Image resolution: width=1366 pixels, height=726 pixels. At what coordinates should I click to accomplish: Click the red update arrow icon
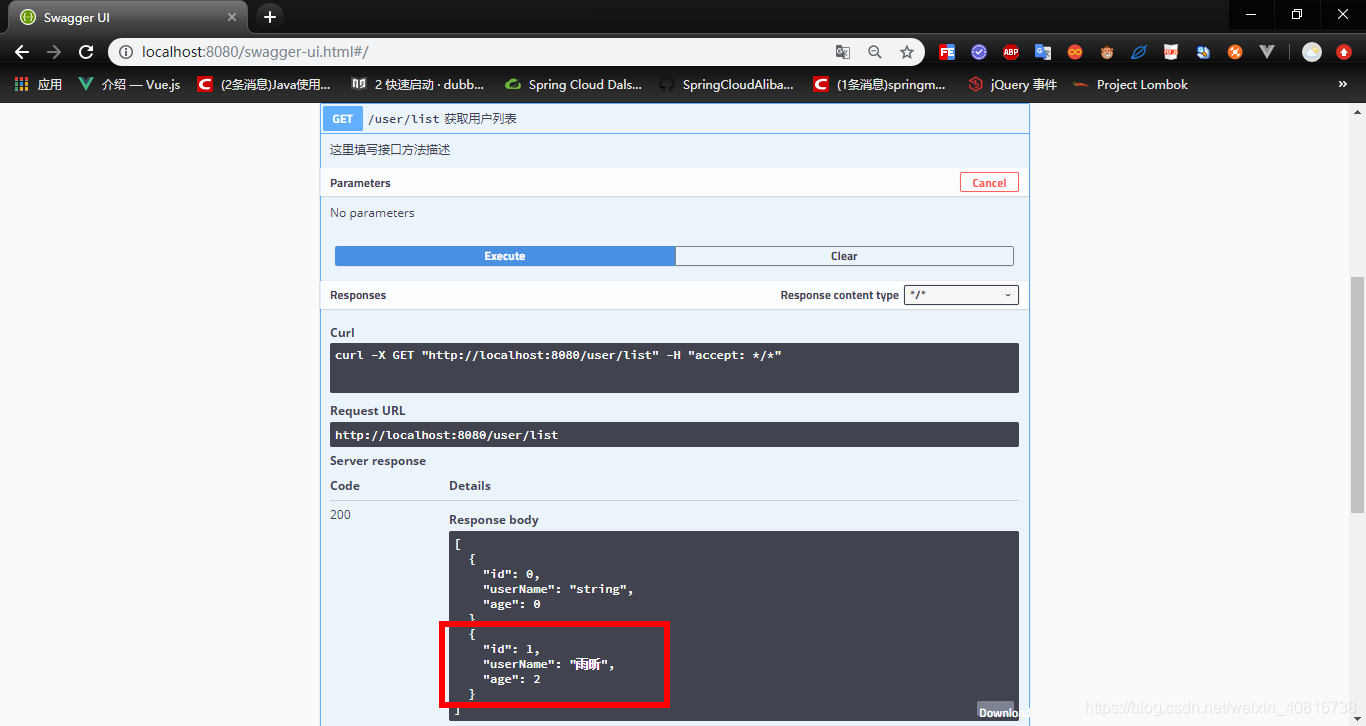(1344, 52)
